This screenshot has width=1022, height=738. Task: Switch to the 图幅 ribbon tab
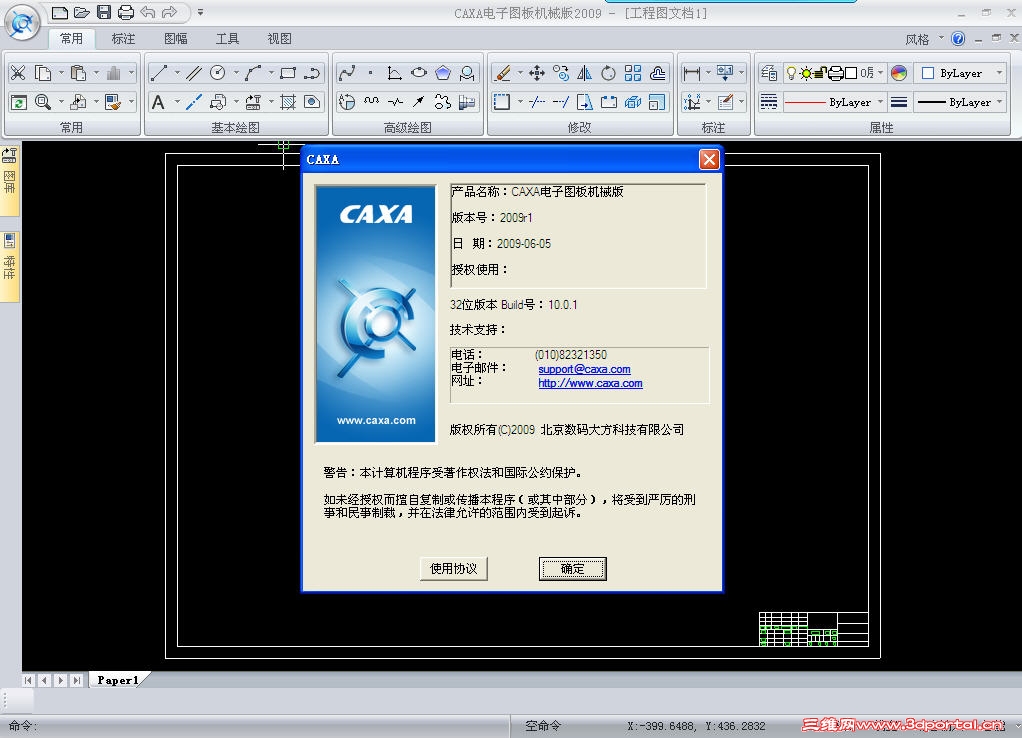click(x=175, y=38)
